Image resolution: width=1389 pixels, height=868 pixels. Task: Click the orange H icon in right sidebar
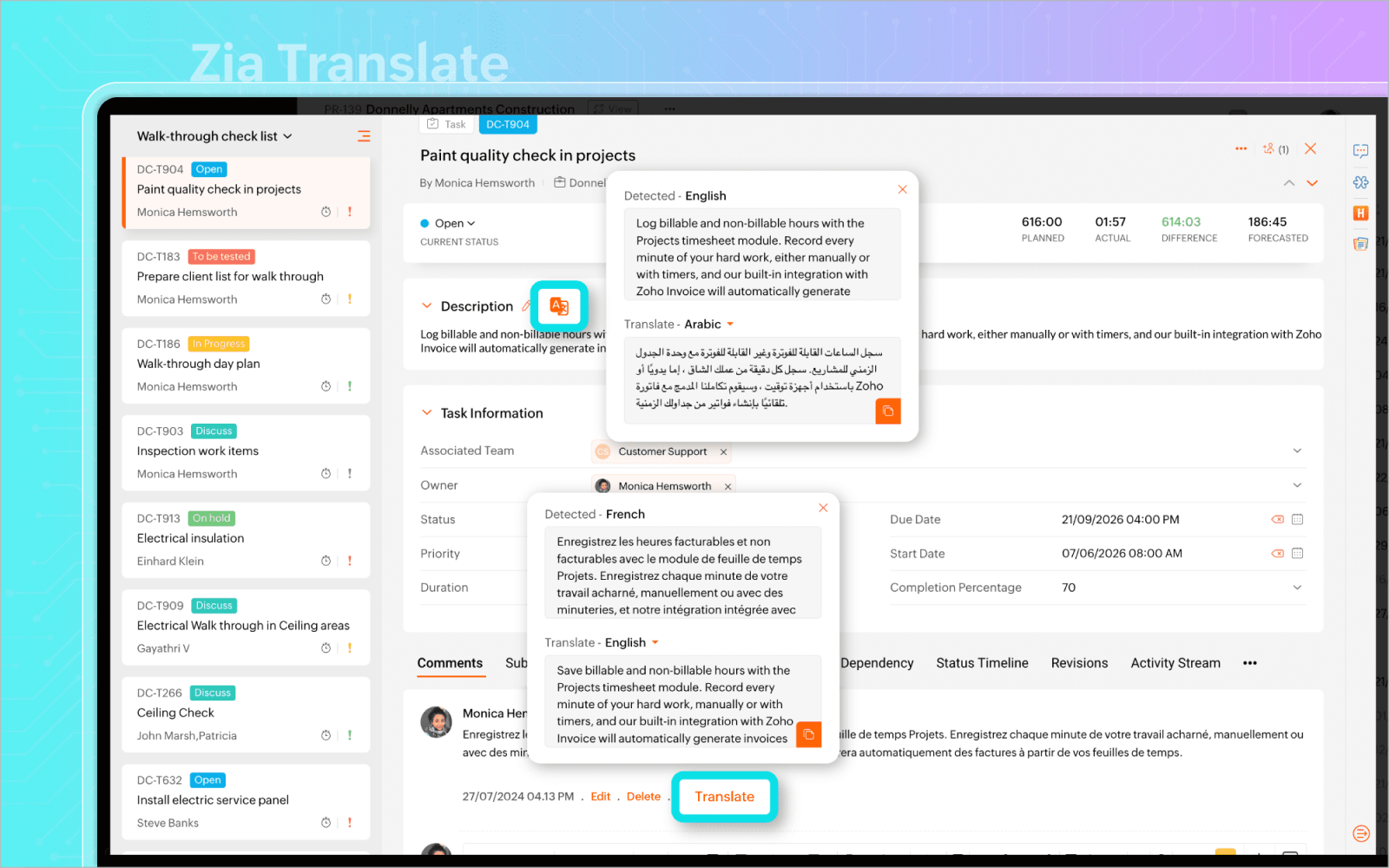tap(1360, 213)
